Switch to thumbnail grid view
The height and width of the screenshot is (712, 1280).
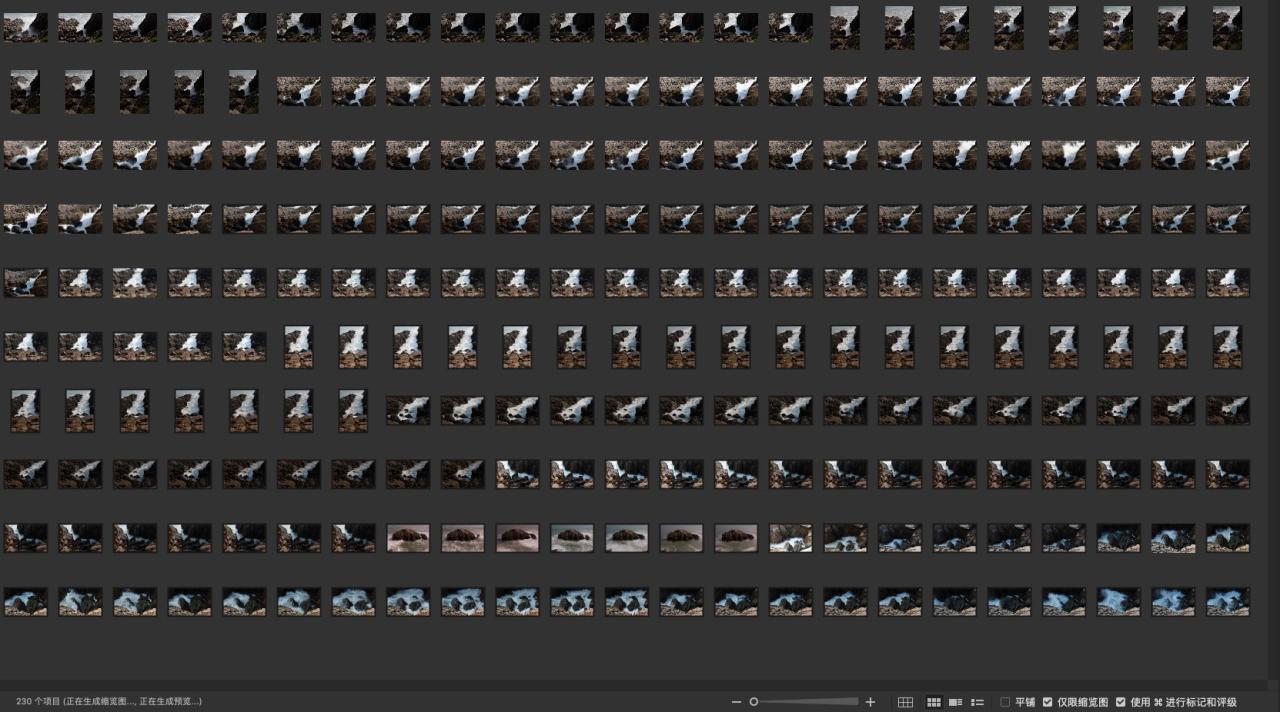coord(934,702)
